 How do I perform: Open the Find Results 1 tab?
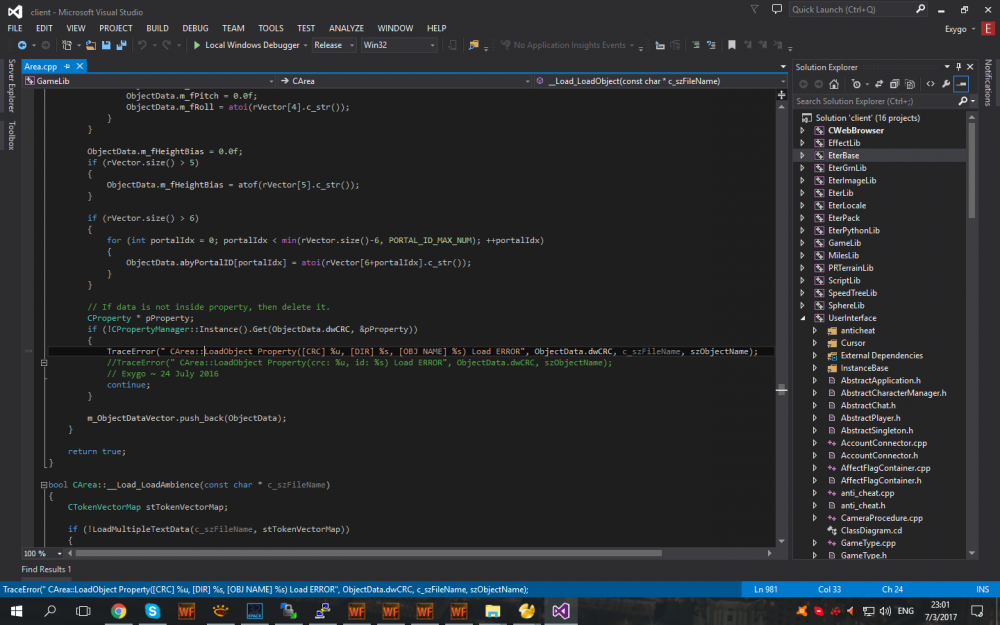(47, 570)
